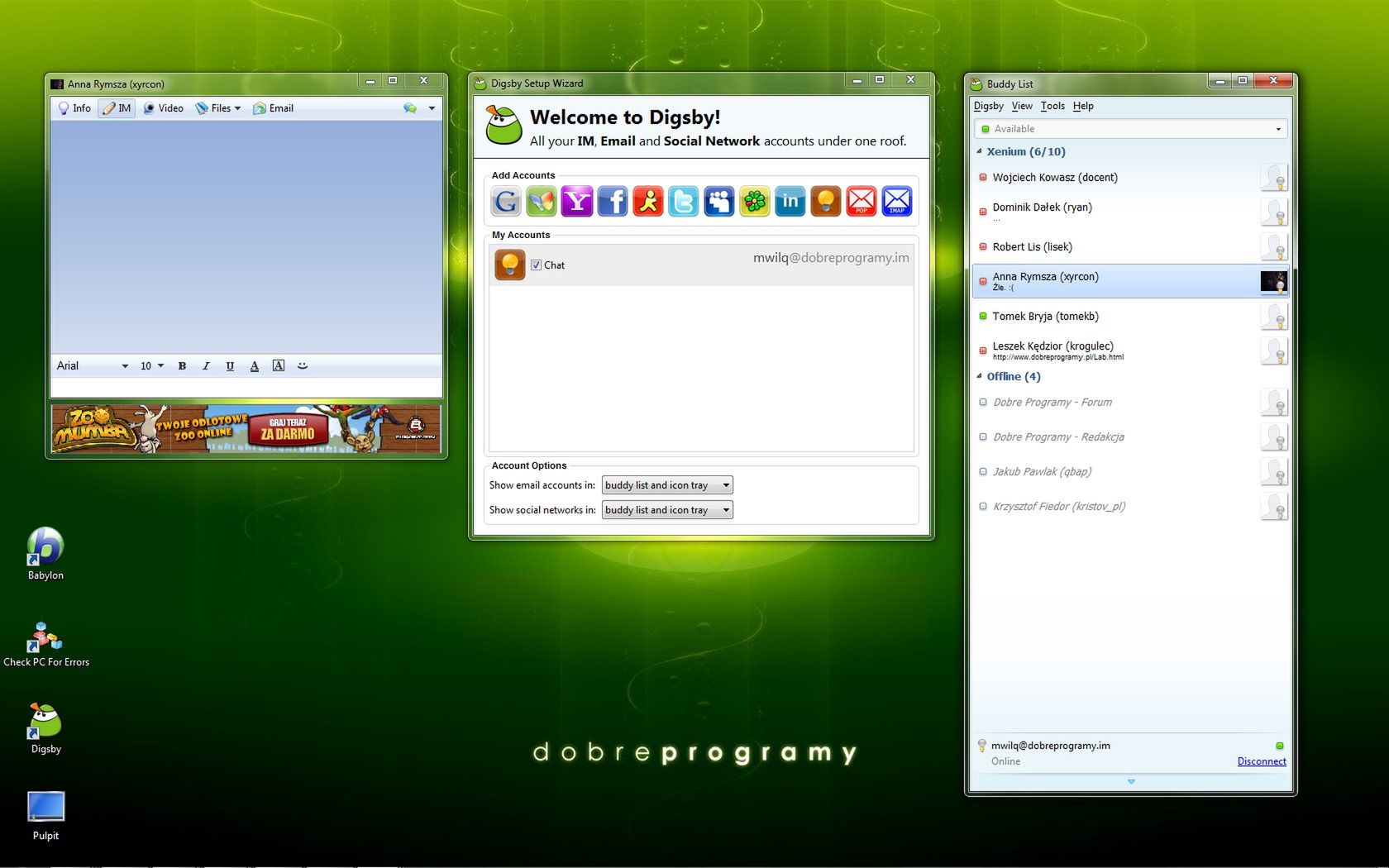Toggle italic text formatting
Viewport: 1389px width, 868px height.
[206, 366]
